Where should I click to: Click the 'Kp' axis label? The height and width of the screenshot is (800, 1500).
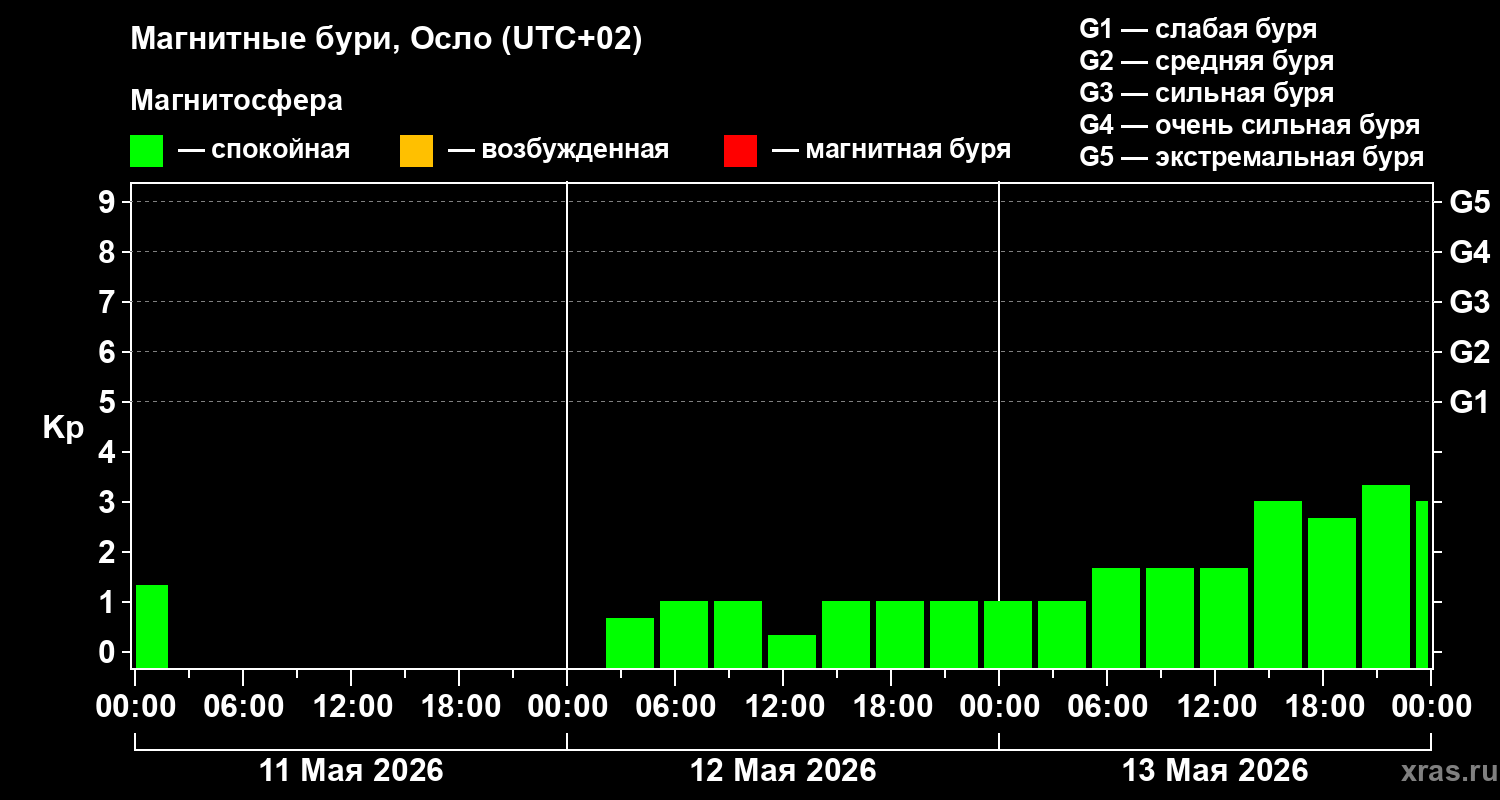(x=63, y=429)
